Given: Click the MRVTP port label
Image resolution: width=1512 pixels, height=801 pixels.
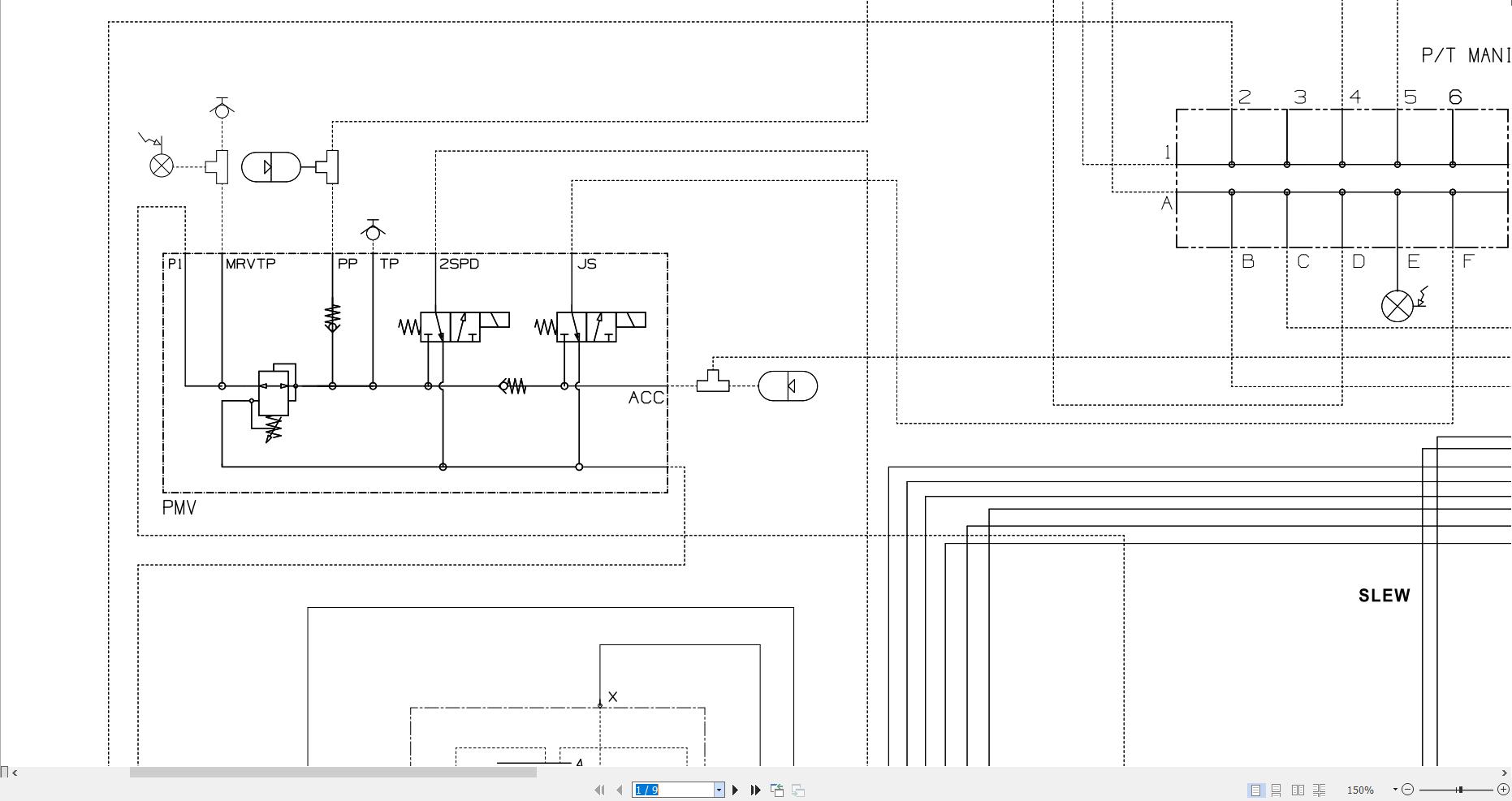Looking at the screenshot, I should pyautogui.click(x=251, y=264).
